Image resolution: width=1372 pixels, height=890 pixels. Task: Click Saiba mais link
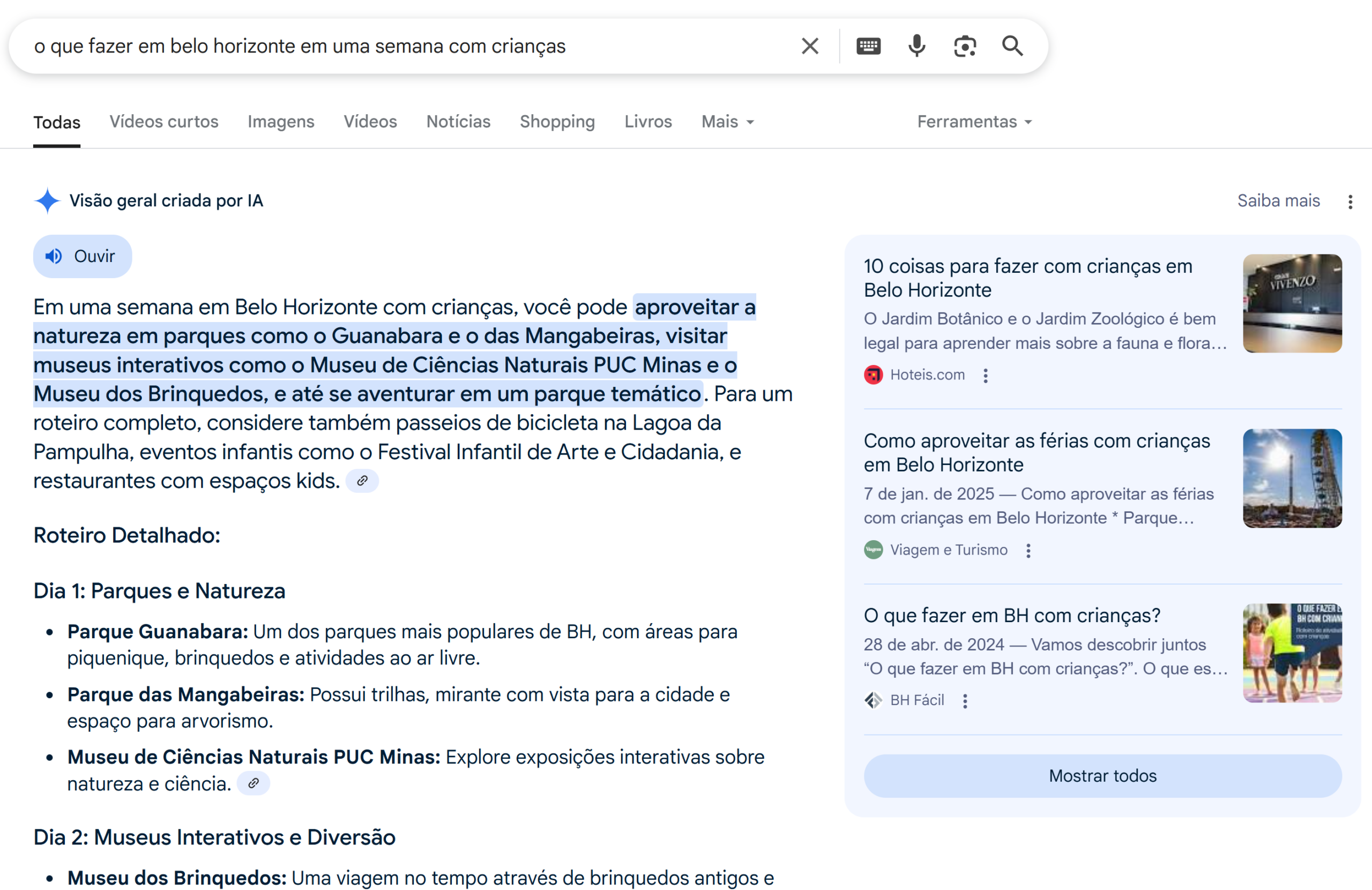tap(1278, 200)
